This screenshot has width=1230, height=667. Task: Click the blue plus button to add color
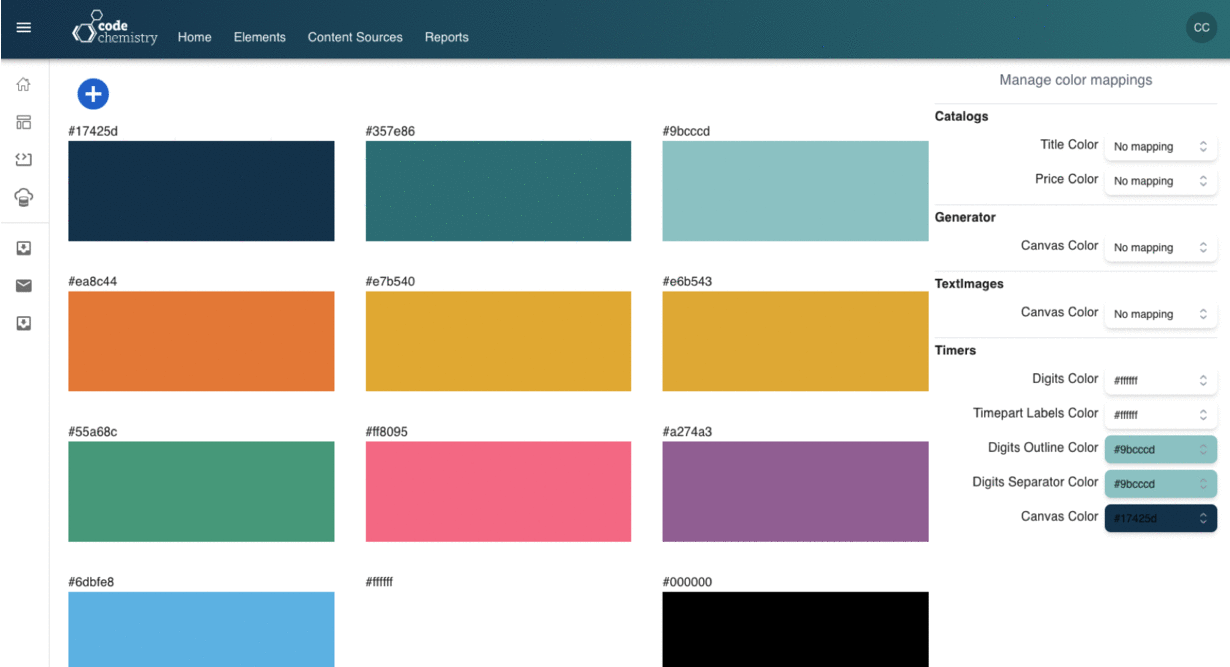click(x=93, y=93)
